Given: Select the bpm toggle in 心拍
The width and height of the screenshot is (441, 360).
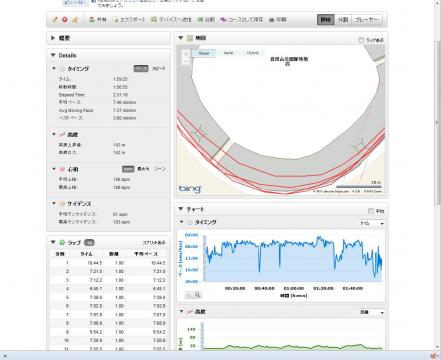Looking at the screenshot, I should point(128,169).
